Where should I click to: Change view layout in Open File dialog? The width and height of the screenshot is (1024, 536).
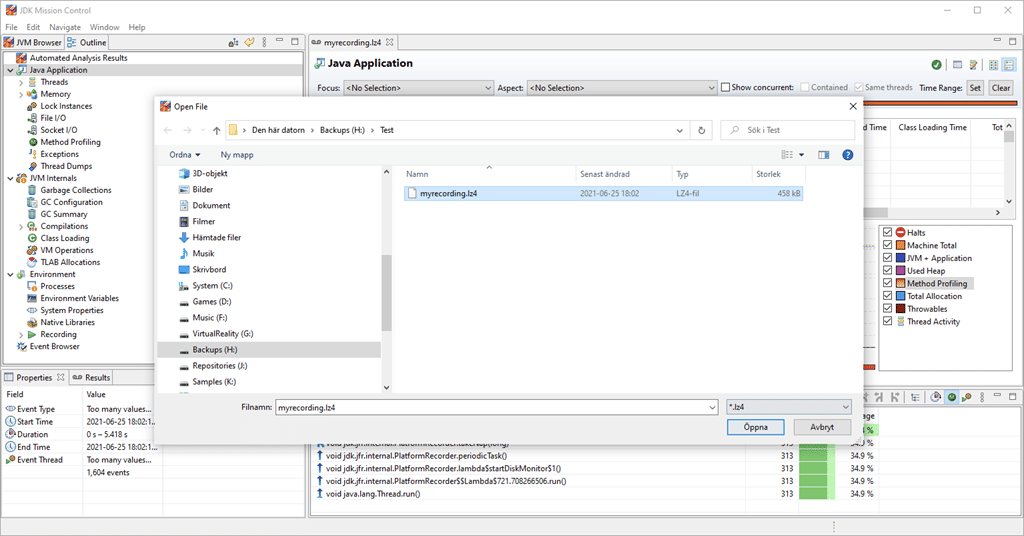click(788, 155)
